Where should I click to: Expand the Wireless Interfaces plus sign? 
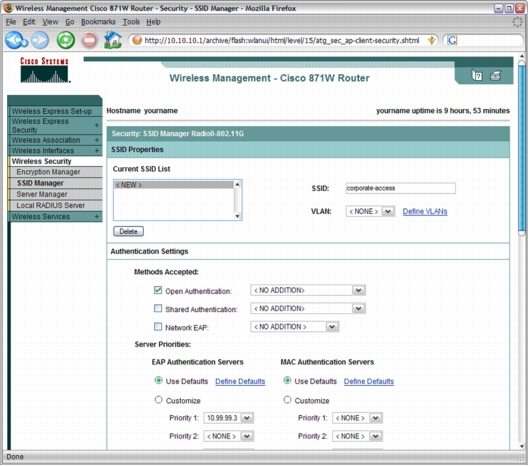click(x=97, y=150)
